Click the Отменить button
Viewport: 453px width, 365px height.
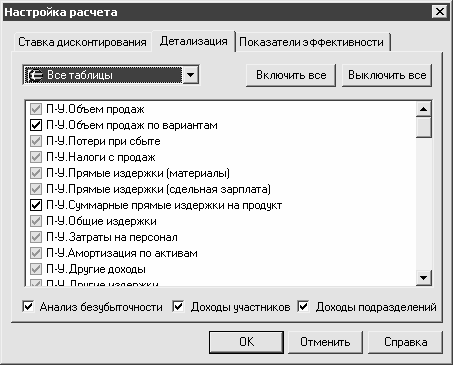coord(325,342)
